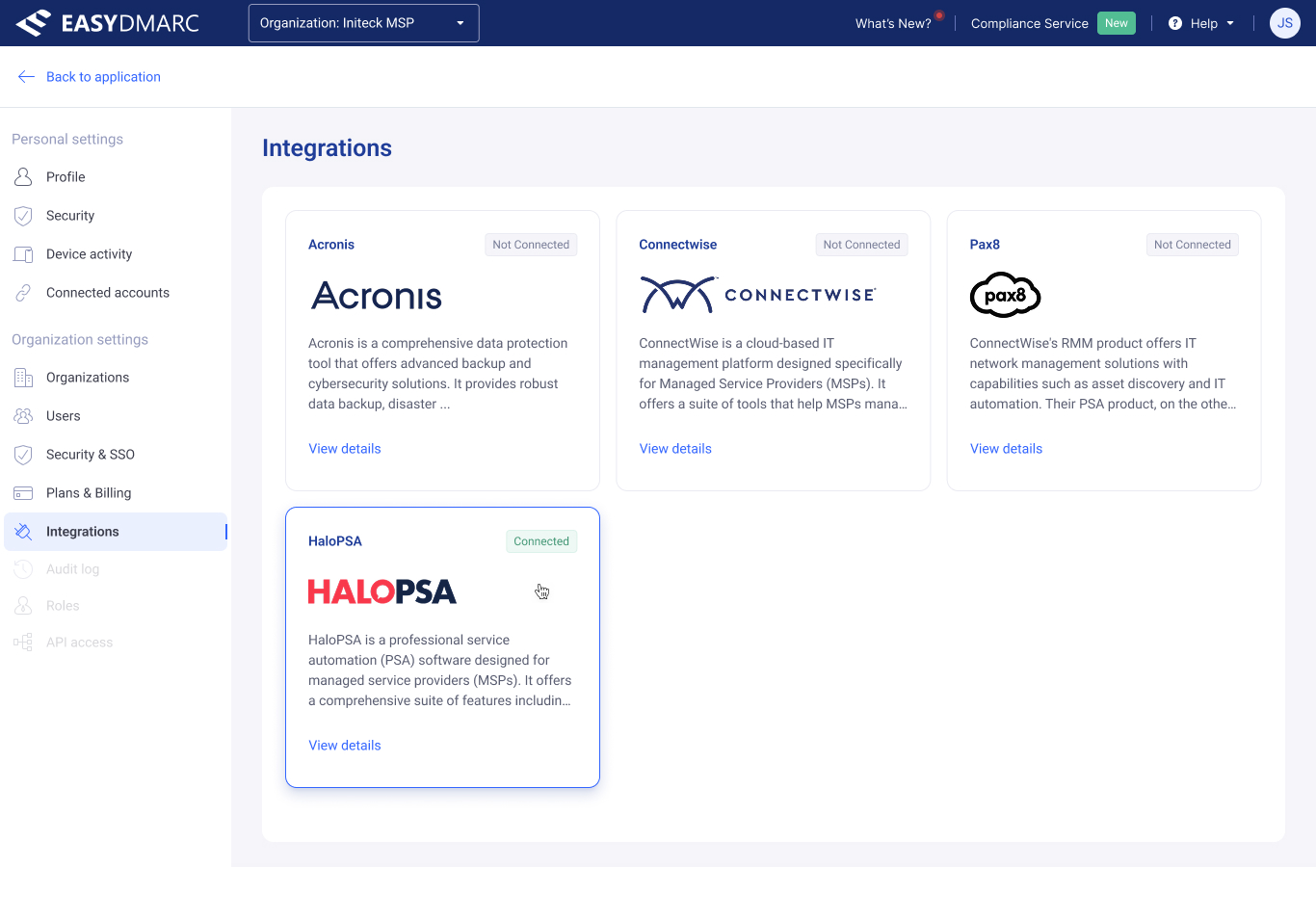Click Connectwise Not Connected badge
This screenshot has height=919, width=1316.
[x=861, y=245]
